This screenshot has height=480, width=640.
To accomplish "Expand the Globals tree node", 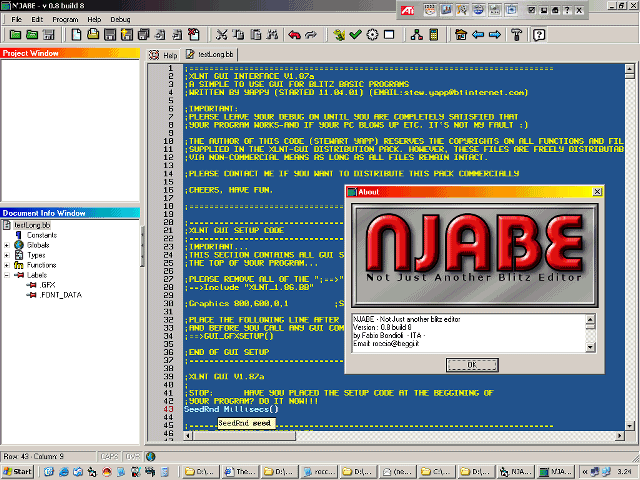I will click(x=7, y=245).
